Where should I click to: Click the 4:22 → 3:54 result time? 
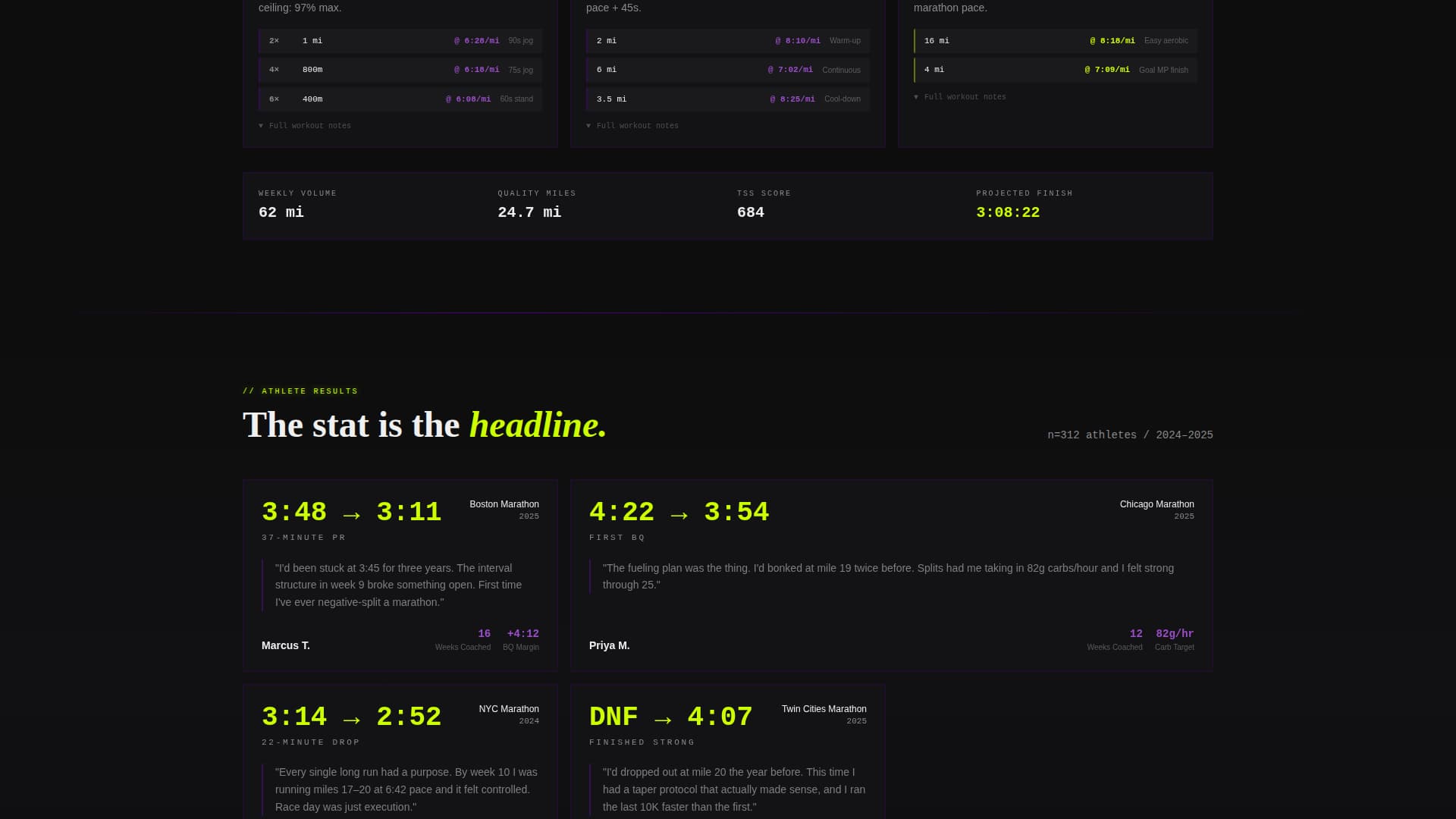tap(679, 513)
